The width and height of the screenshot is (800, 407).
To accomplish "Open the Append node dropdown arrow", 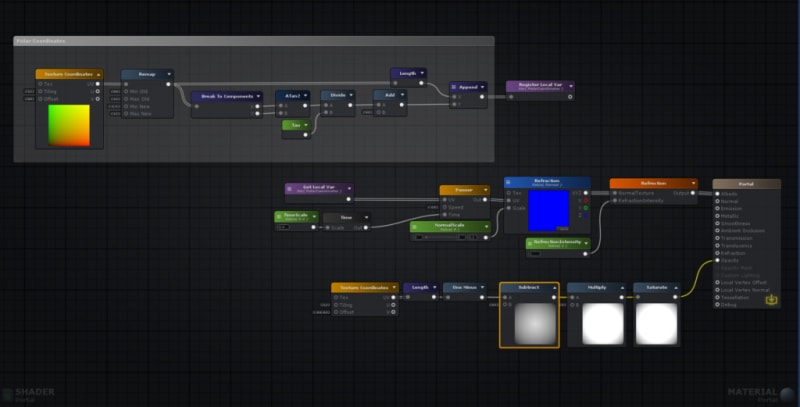I will pos(484,87).
